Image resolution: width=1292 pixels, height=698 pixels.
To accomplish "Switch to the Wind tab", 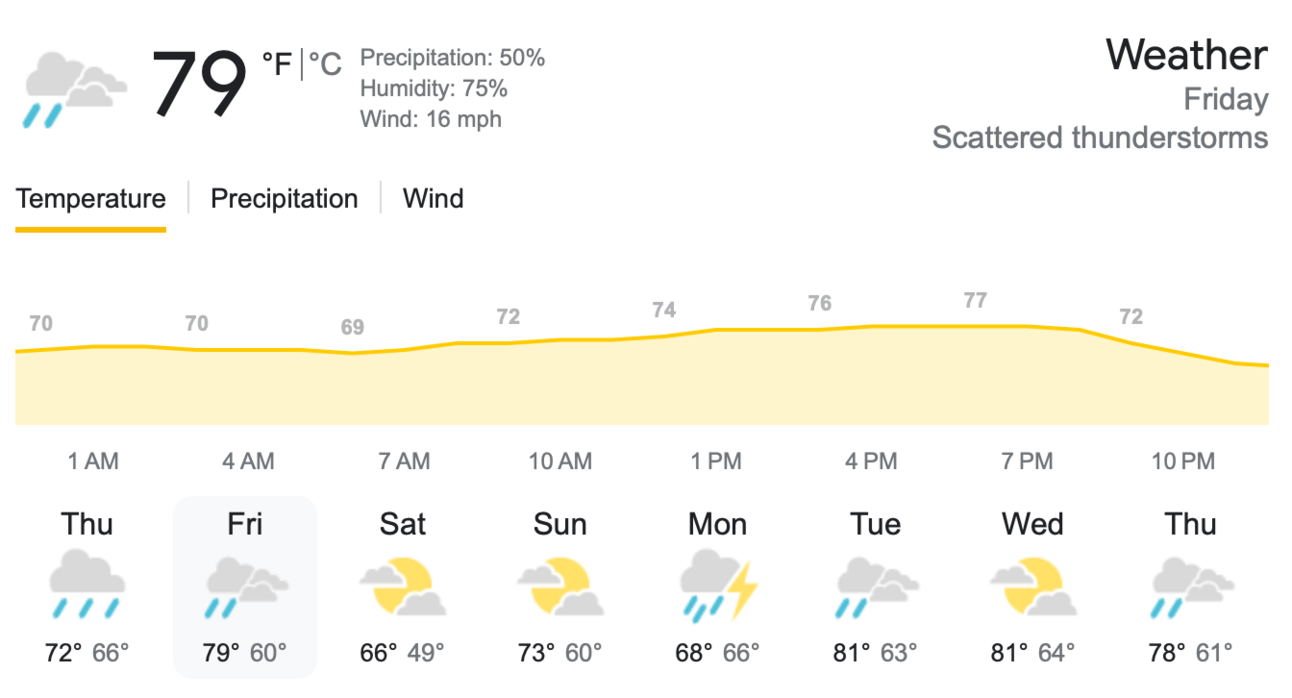I will click(x=433, y=199).
